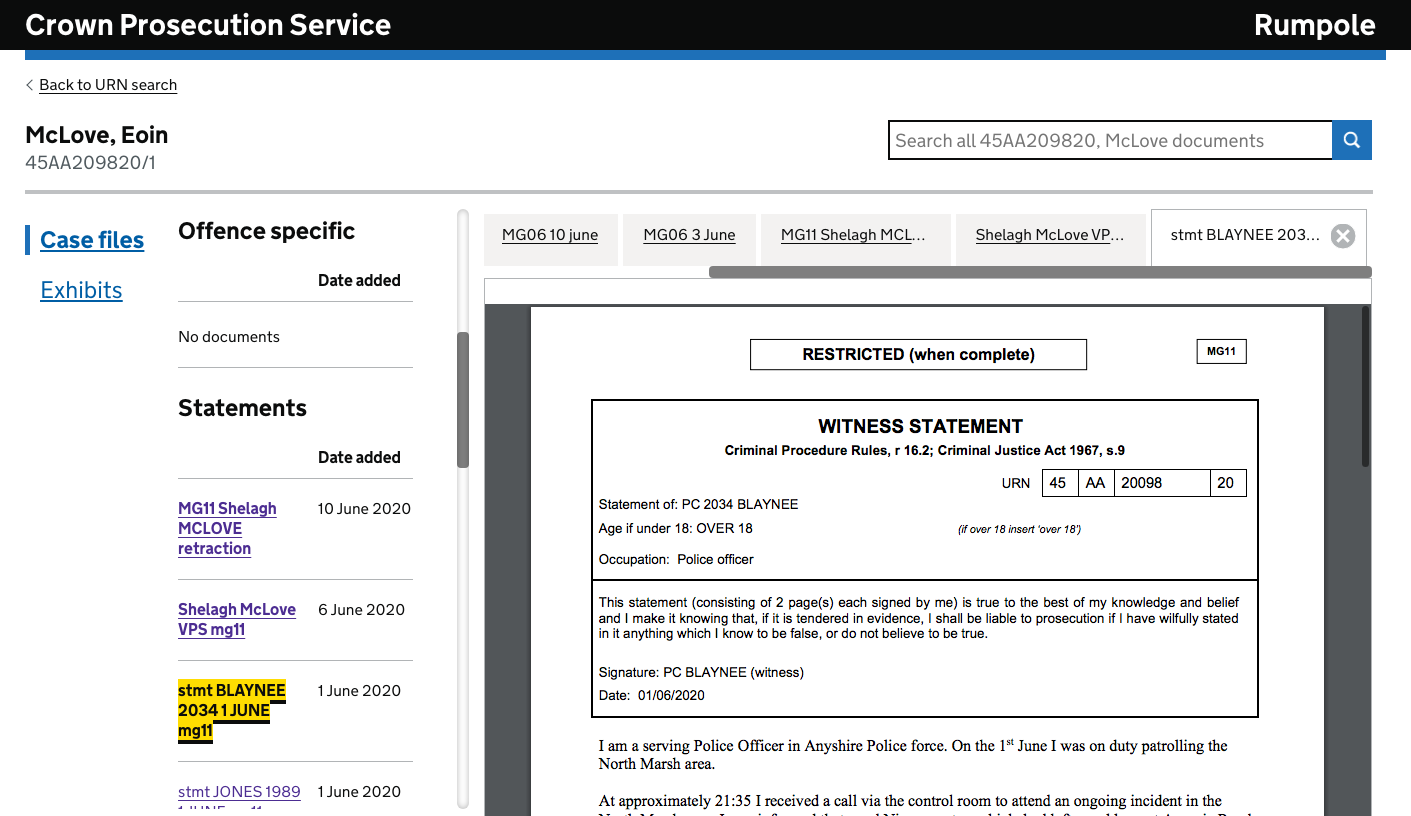Close the stmt BLAYNEE tab

pos(1343,236)
